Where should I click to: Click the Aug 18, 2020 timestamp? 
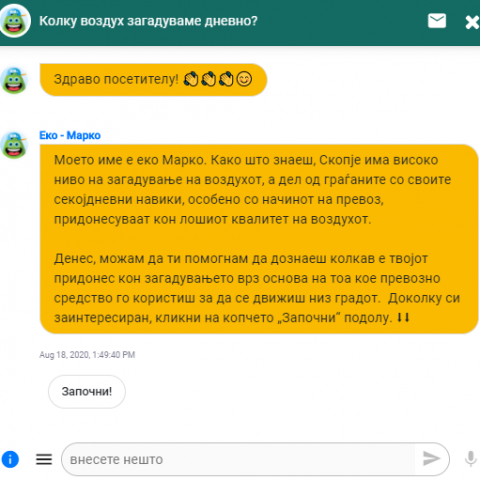(87, 355)
